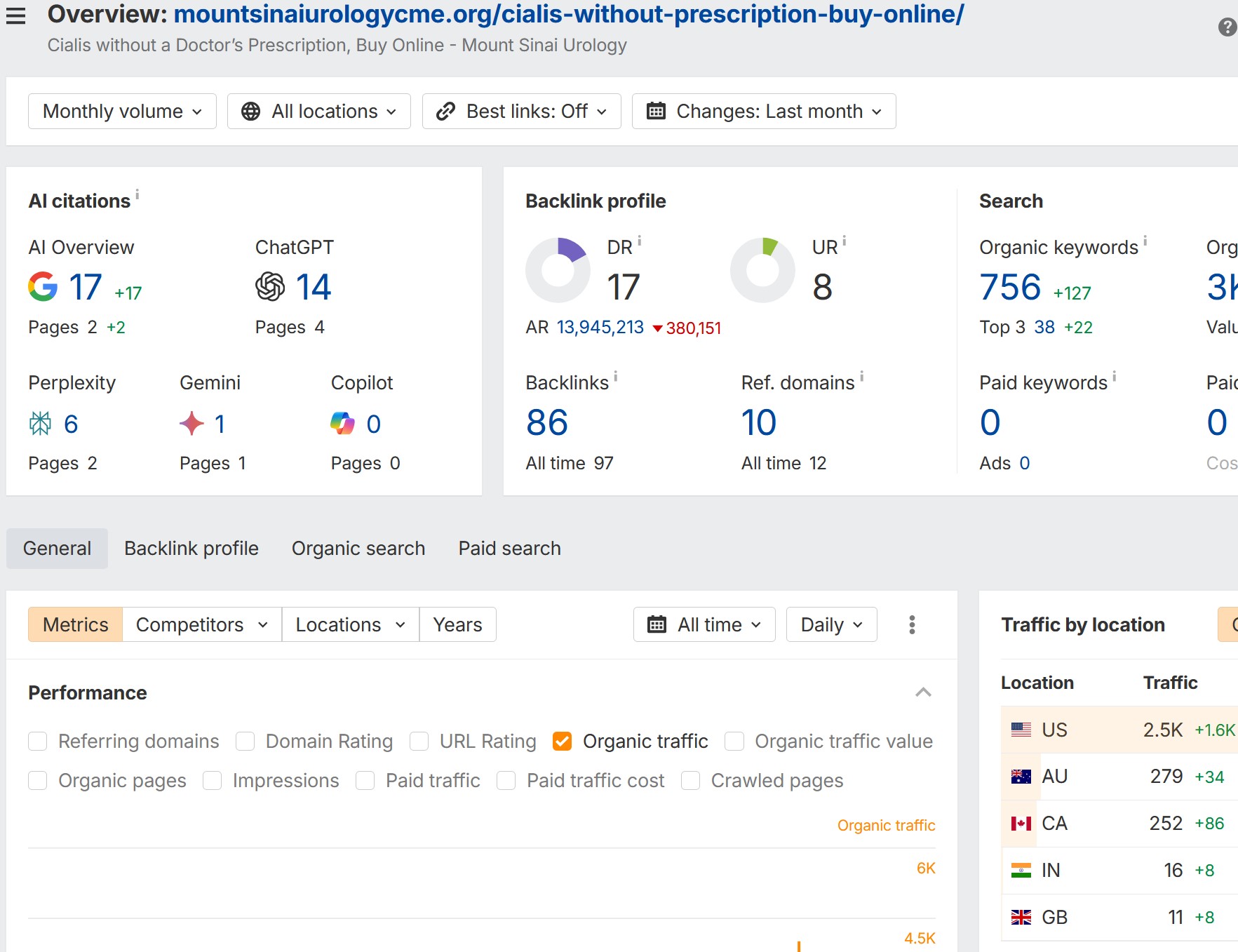This screenshot has width=1238, height=952.
Task: Open the Changes: Last month dropdown
Action: 764,112
